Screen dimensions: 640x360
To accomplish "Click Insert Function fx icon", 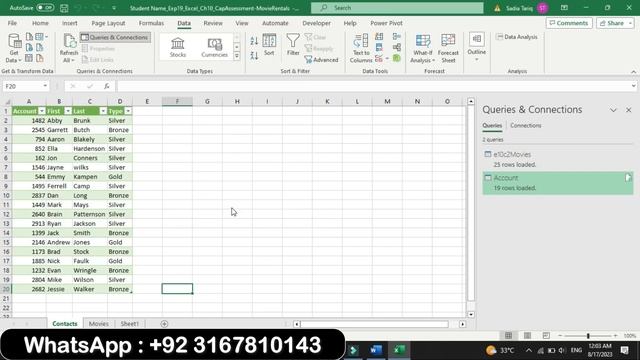I will [107, 86].
